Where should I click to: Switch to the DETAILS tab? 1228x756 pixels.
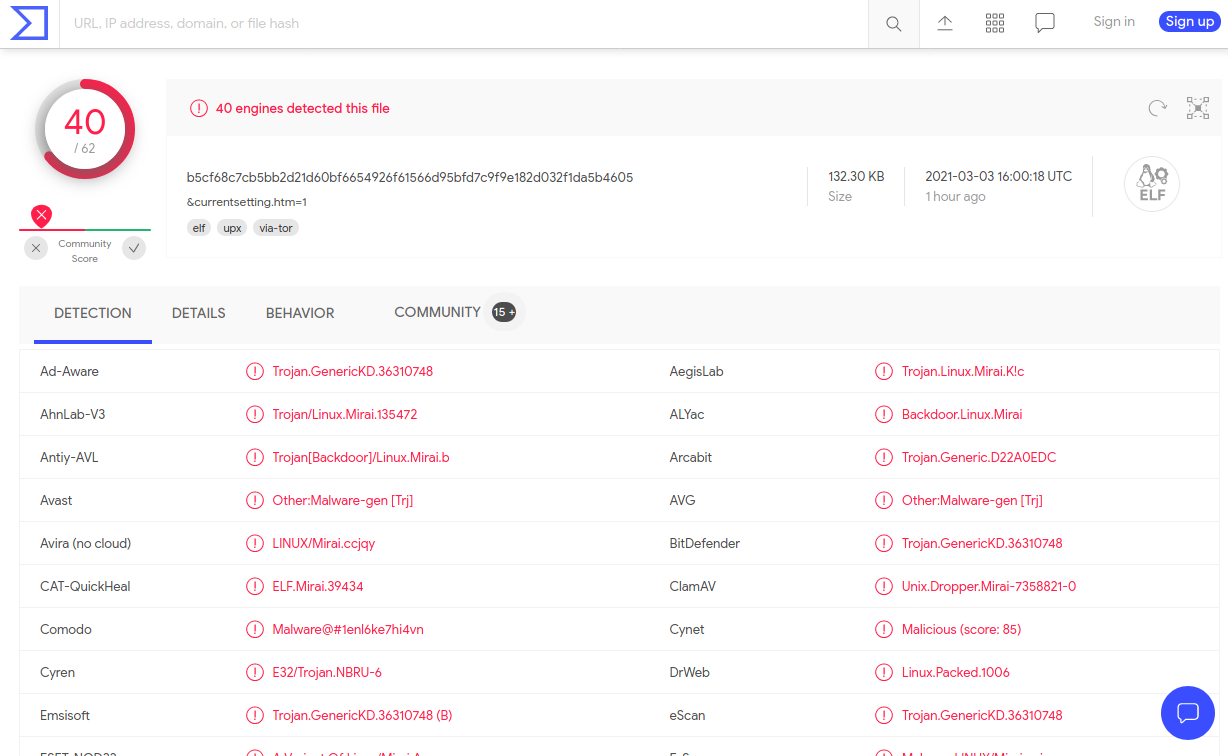point(198,313)
